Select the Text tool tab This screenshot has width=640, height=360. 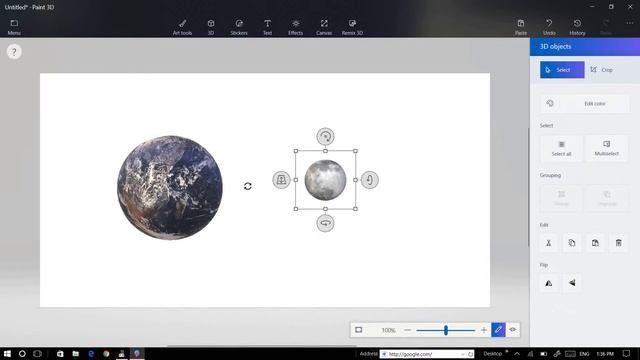267,27
